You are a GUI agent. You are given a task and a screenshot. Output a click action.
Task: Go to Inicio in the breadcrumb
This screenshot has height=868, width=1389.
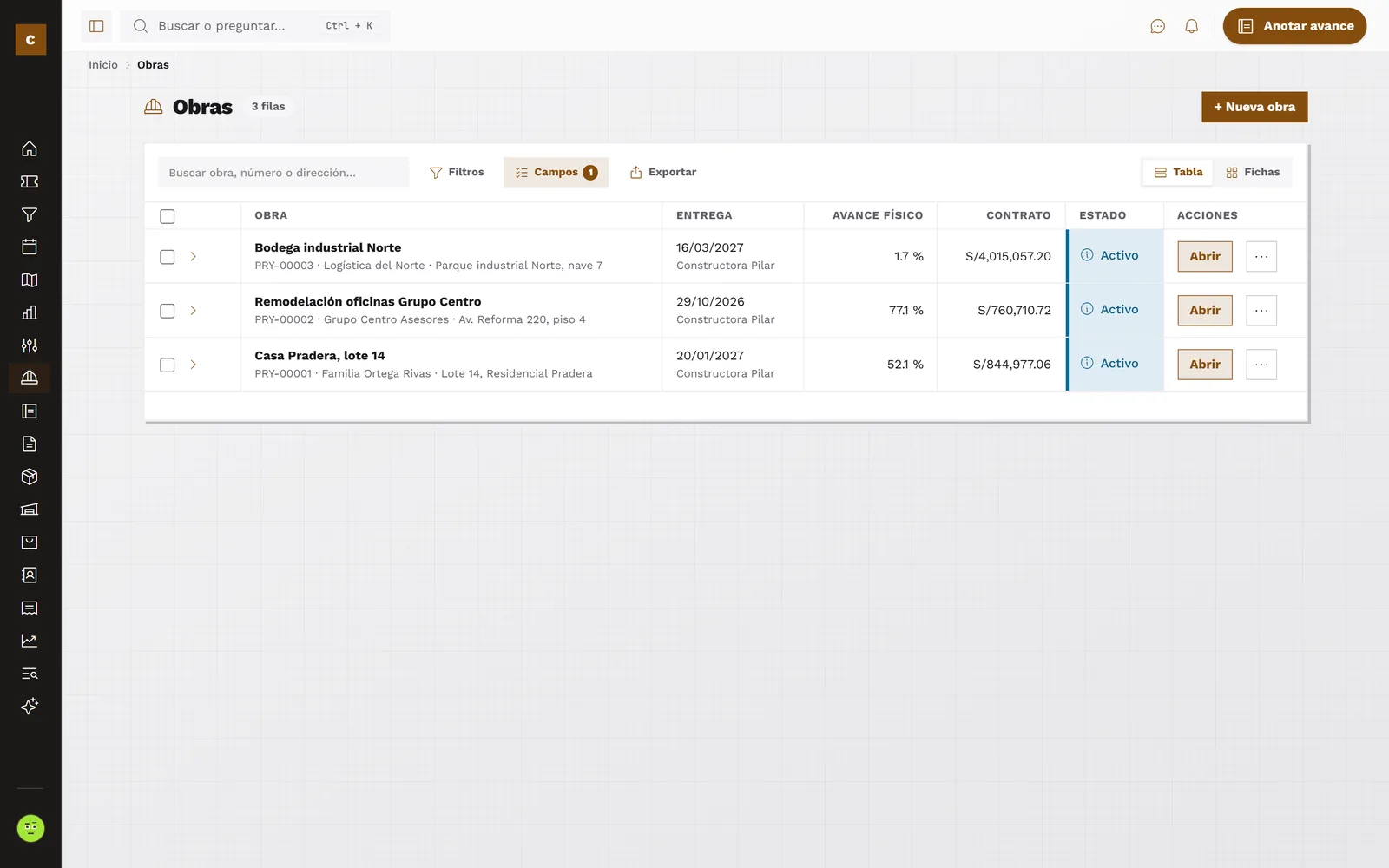click(103, 65)
